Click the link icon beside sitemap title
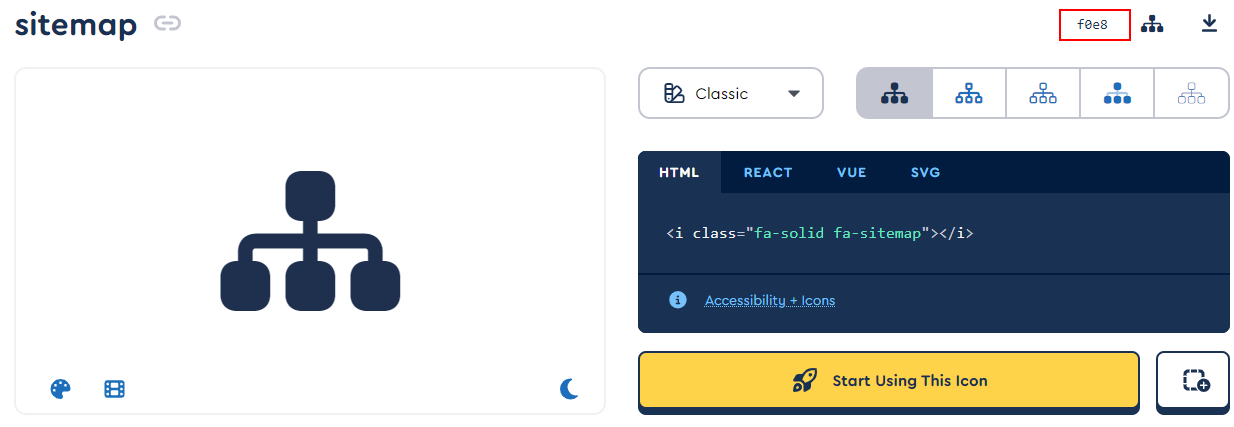Viewport: 1234px width, 427px height. tap(167, 24)
